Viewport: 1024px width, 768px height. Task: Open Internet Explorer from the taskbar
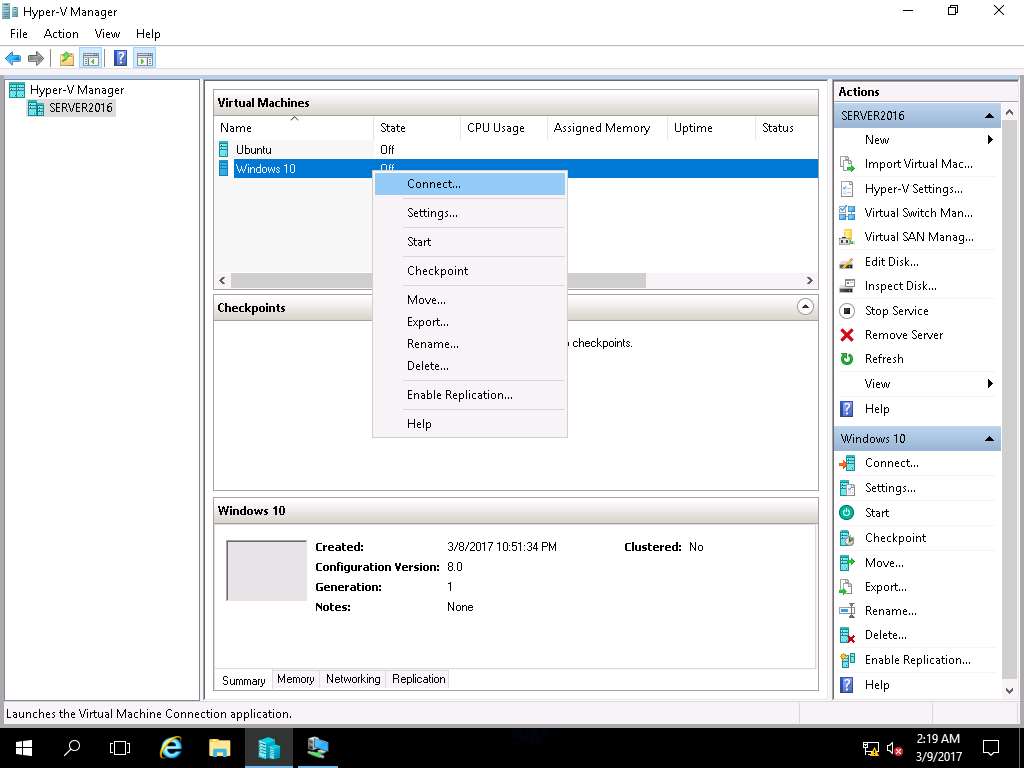(170, 747)
